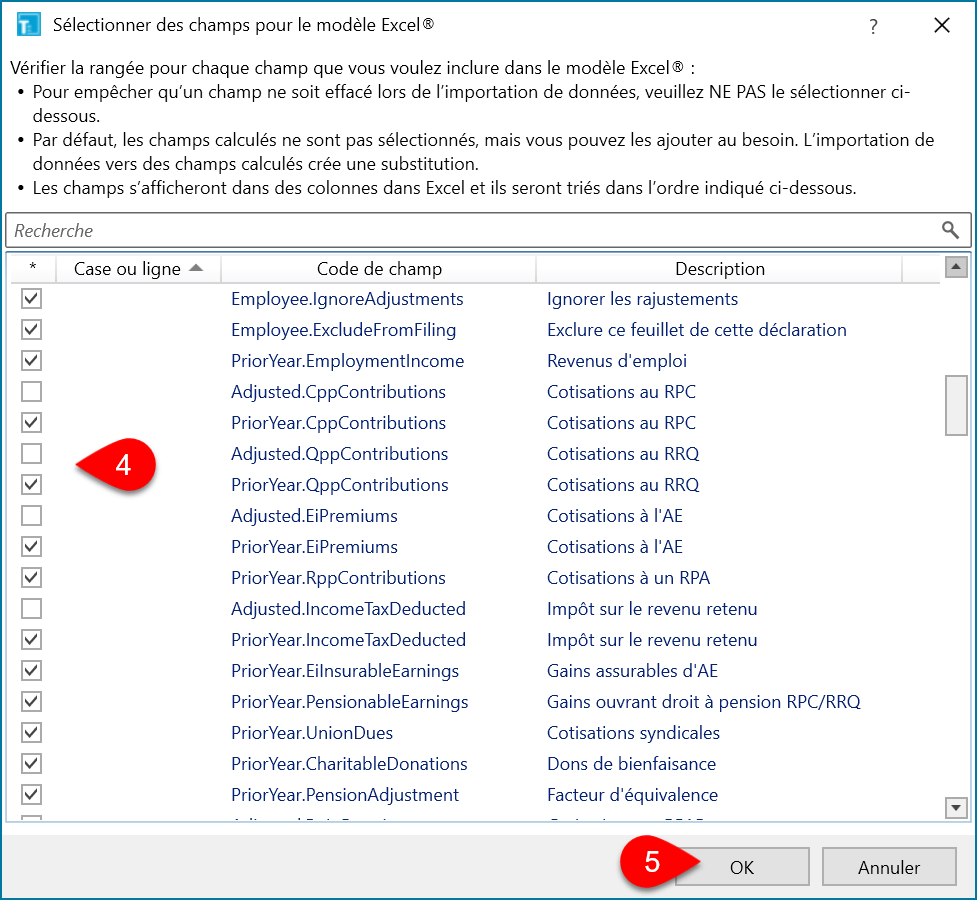Viewport: 977px width, 900px height.
Task: Click the vertical scrollbar thumb
Action: click(x=956, y=405)
